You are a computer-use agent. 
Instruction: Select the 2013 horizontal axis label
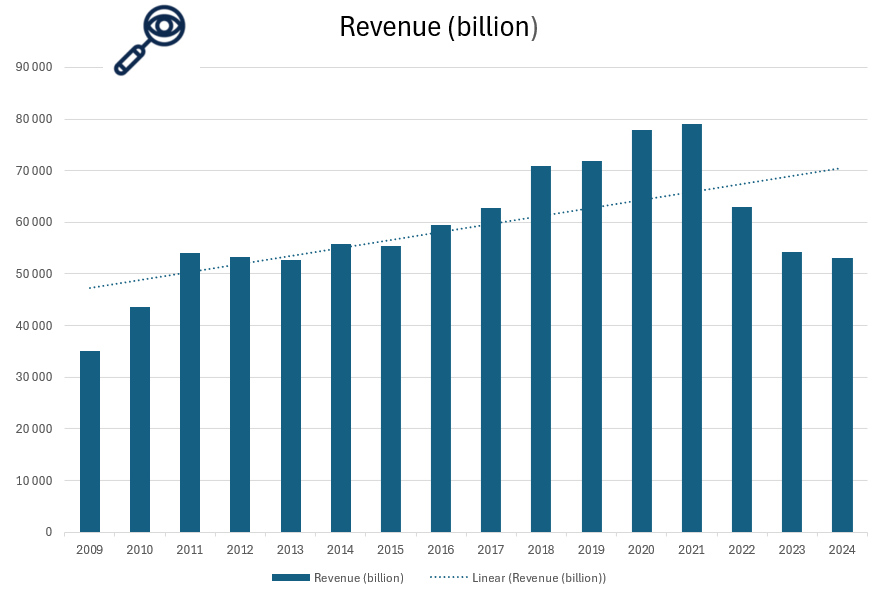tap(290, 549)
